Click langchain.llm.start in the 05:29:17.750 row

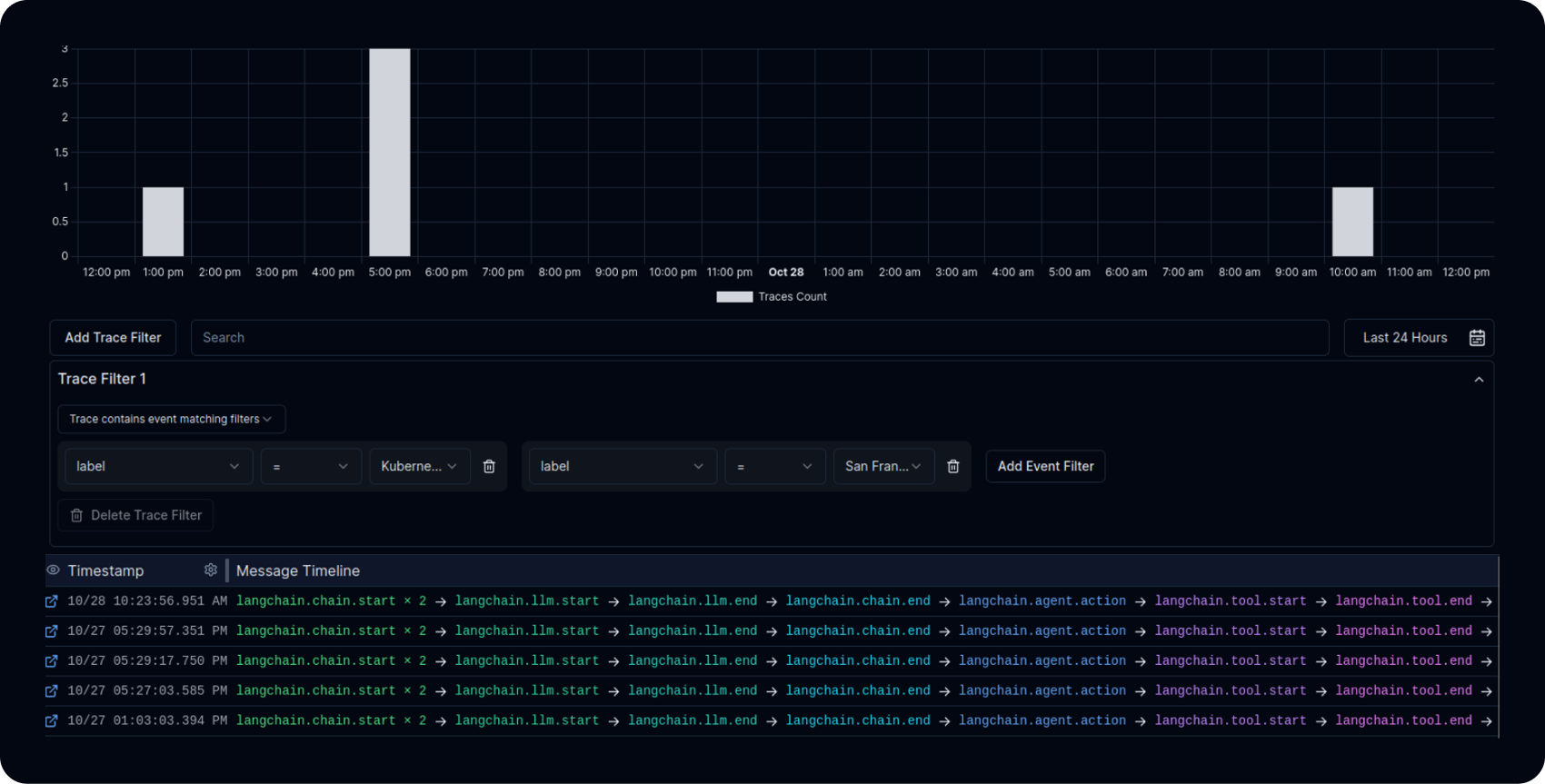point(527,661)
